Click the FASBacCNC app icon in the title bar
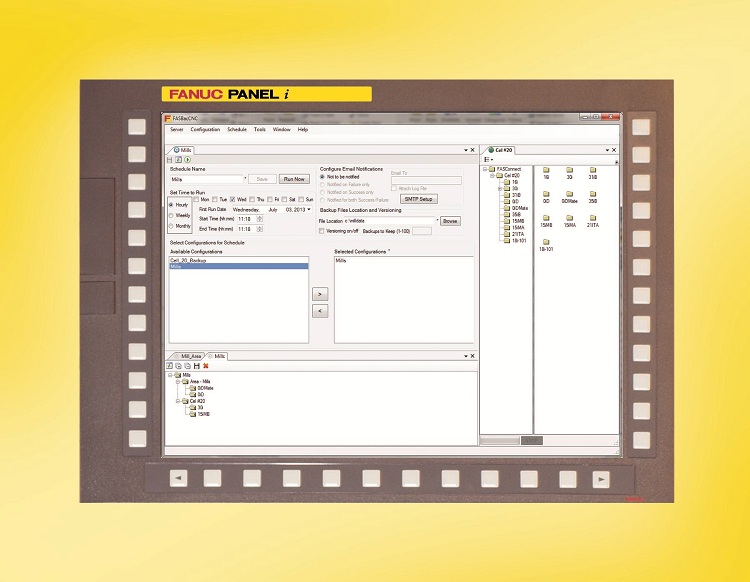Screen dimensions: 750x582 click(x=168, y=118)
